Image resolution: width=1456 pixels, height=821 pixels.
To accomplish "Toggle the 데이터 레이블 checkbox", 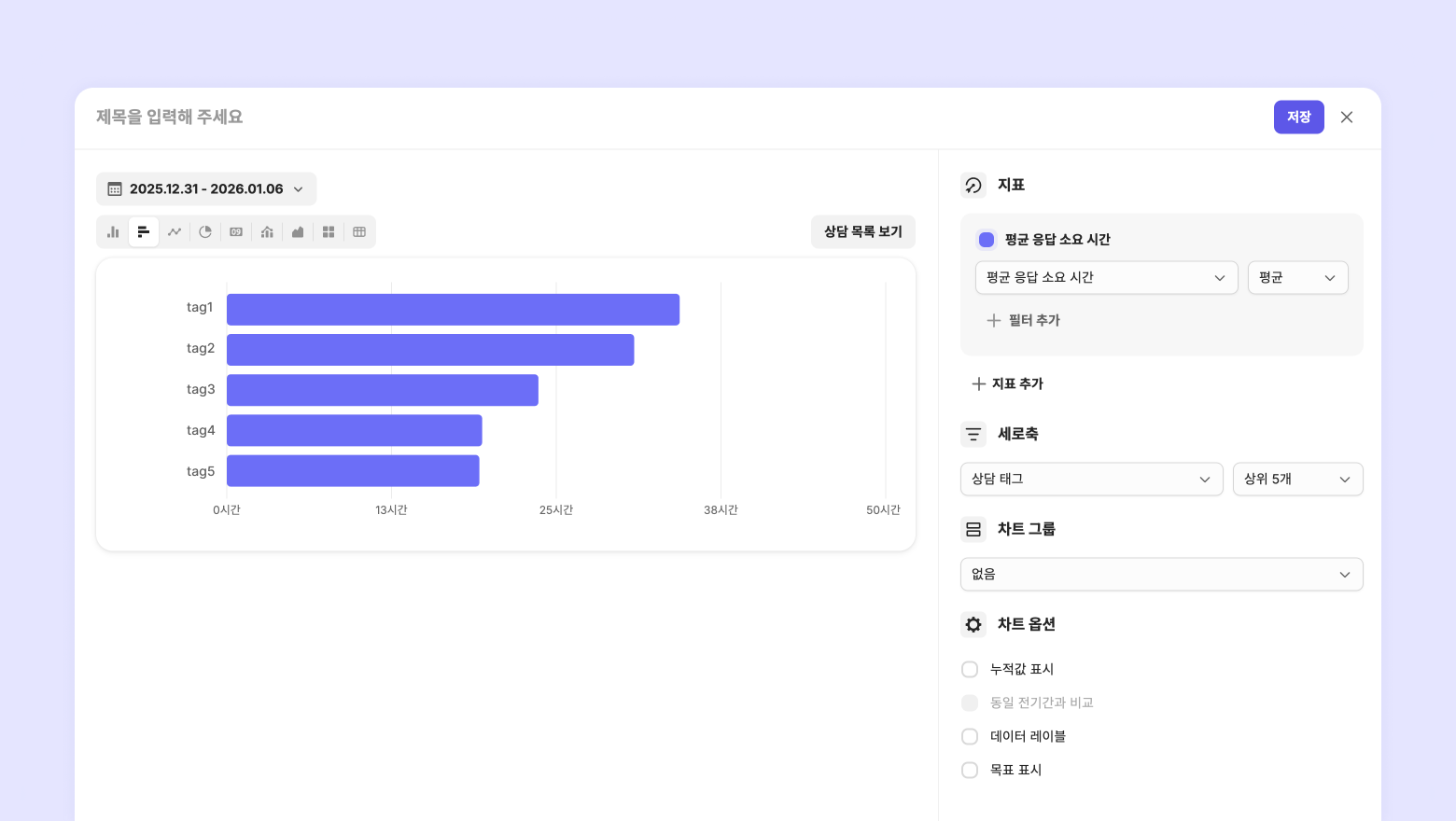I will coord(970,737).
